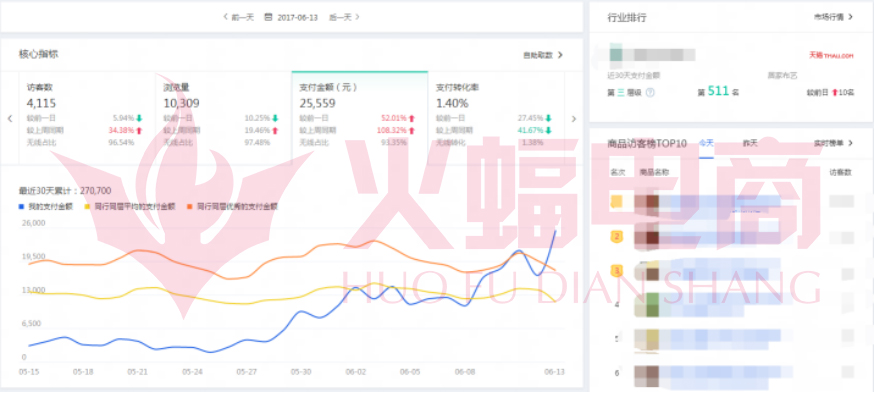The height and width of the screenshot is (393, 874).
Task: Advance to next day using right chevron
Action: coord(358,17)
